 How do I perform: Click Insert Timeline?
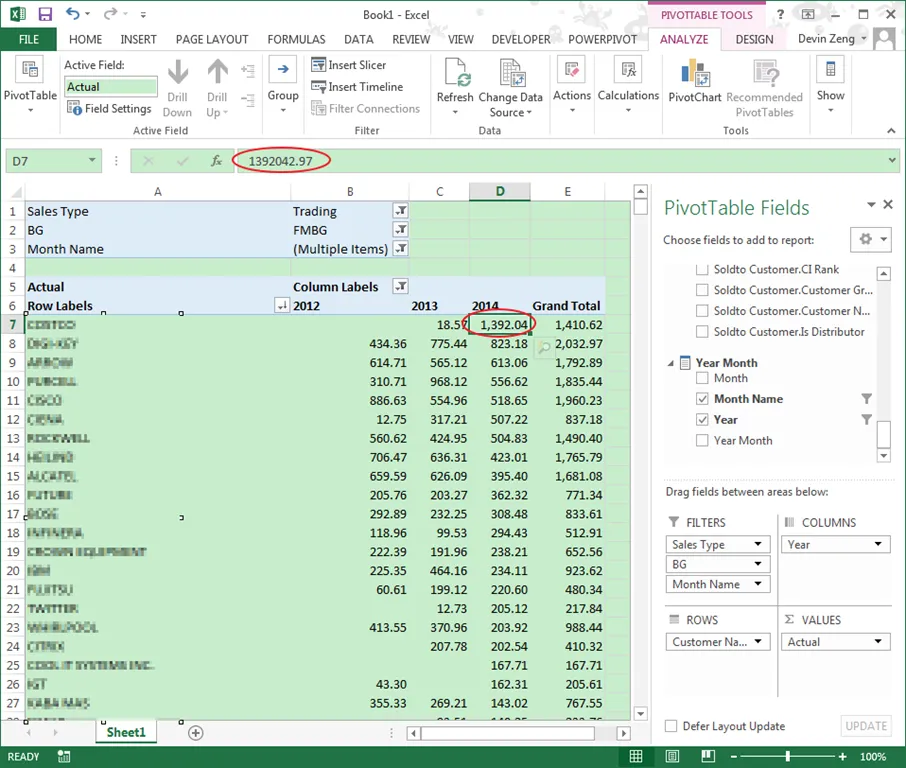tap(358, 87)
